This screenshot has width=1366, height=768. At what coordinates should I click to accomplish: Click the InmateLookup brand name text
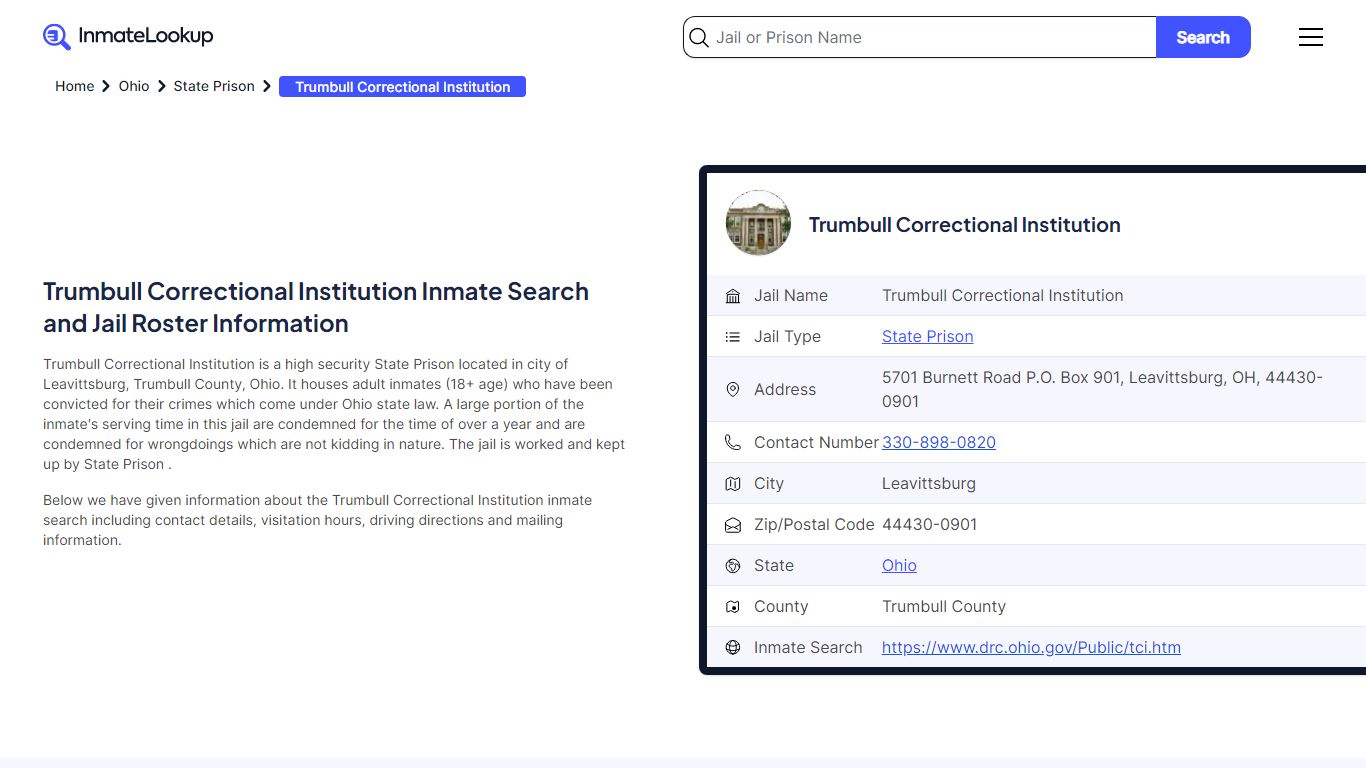146,36
